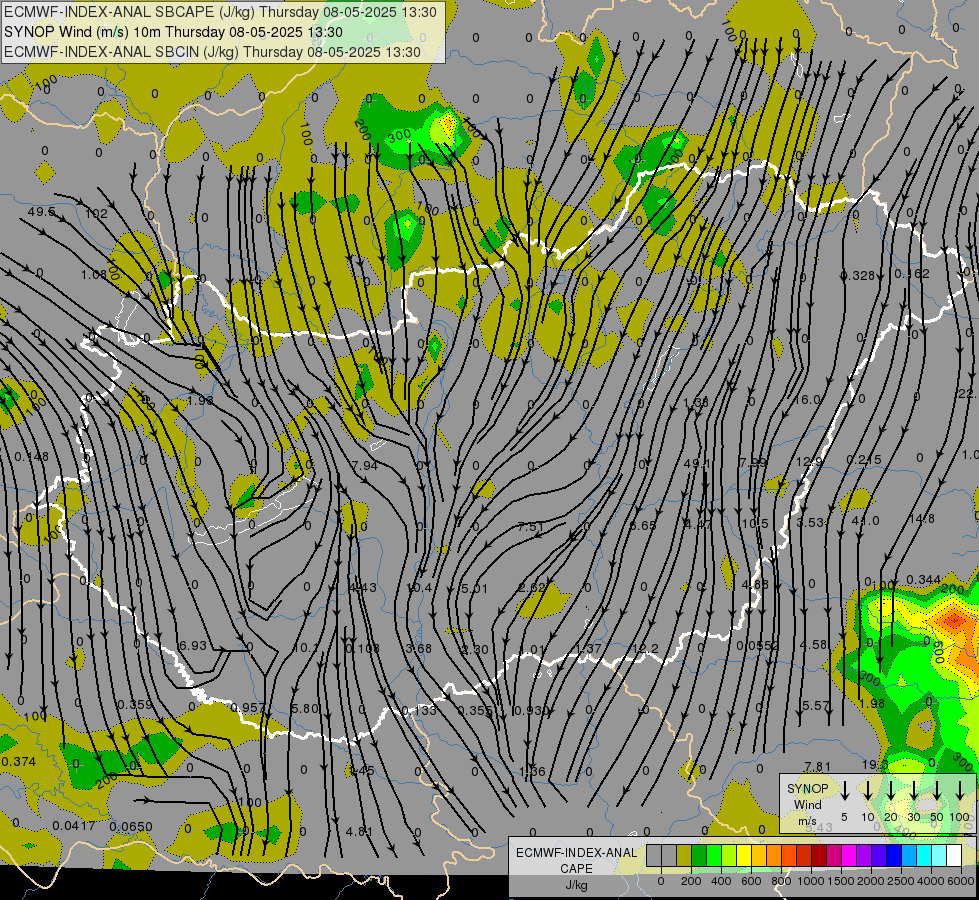Select the SBCAPE header line at top

point(220,12)
